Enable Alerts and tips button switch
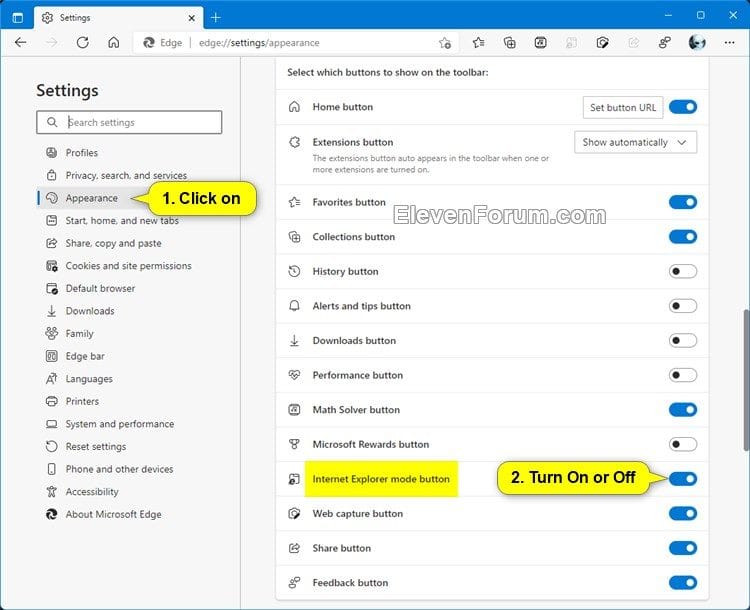Viewport: 750px width, 610px height. [x=683, y=306]
